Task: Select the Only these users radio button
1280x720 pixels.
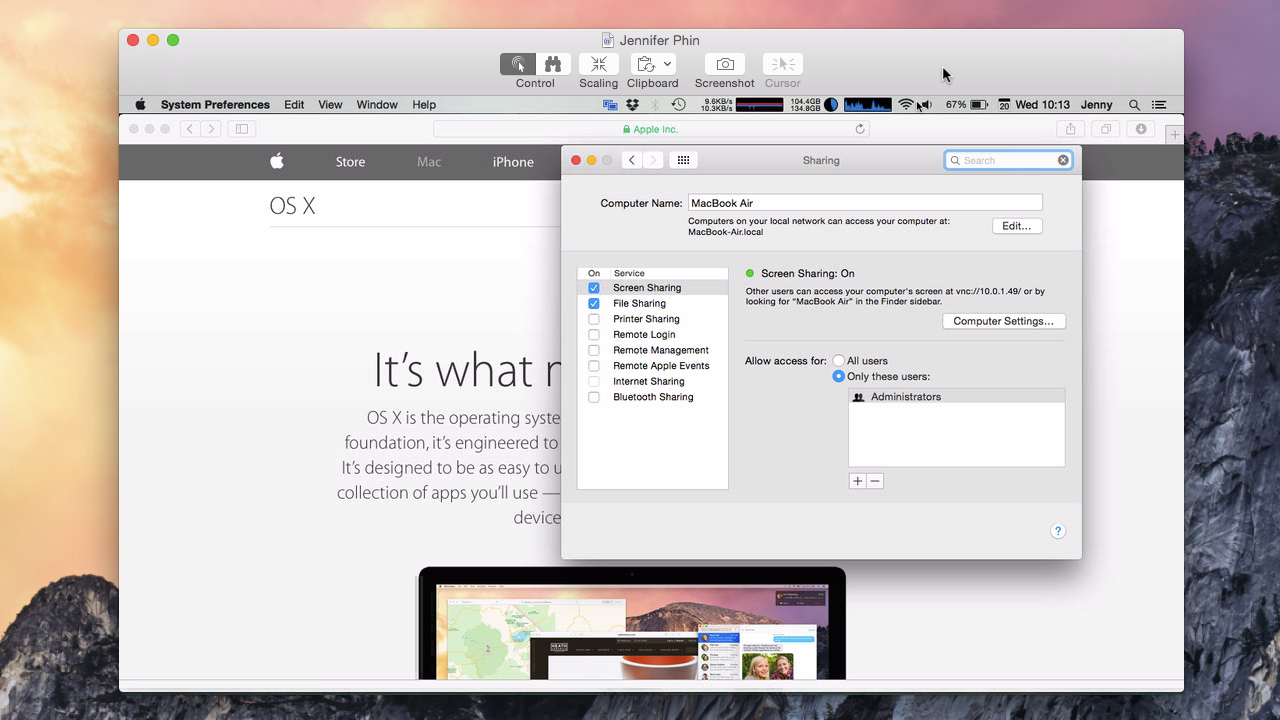Action: coord(839,377)
